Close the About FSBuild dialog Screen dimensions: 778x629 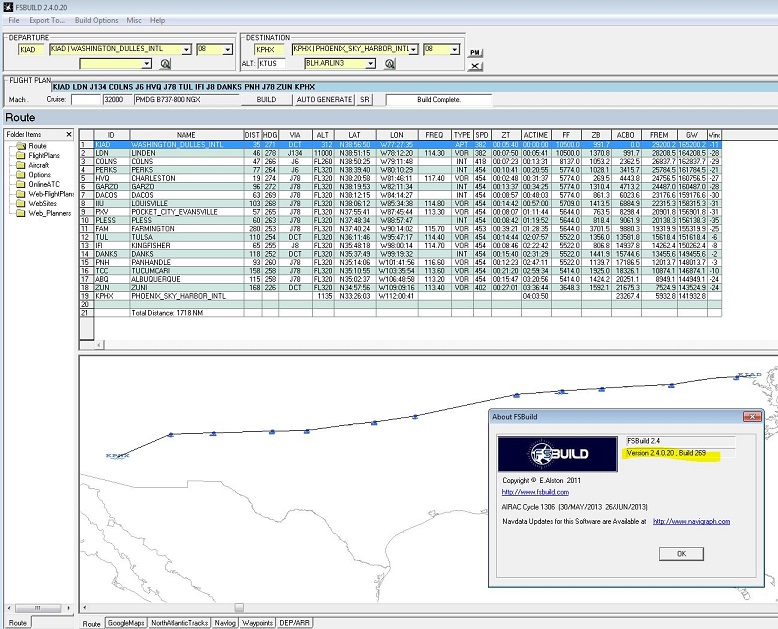click(752, 417)
